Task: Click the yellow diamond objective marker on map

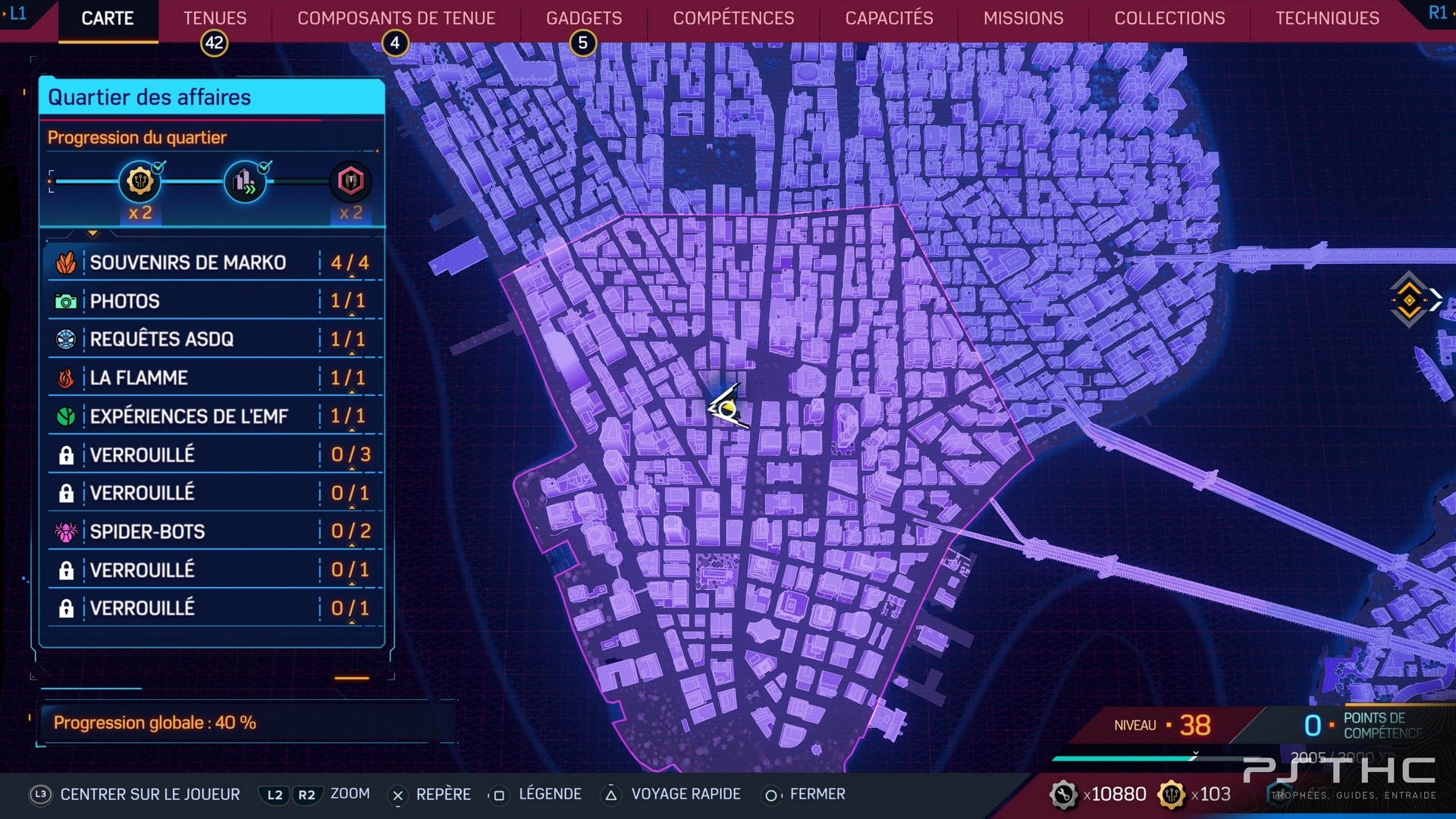Action: pos(1409,300)
